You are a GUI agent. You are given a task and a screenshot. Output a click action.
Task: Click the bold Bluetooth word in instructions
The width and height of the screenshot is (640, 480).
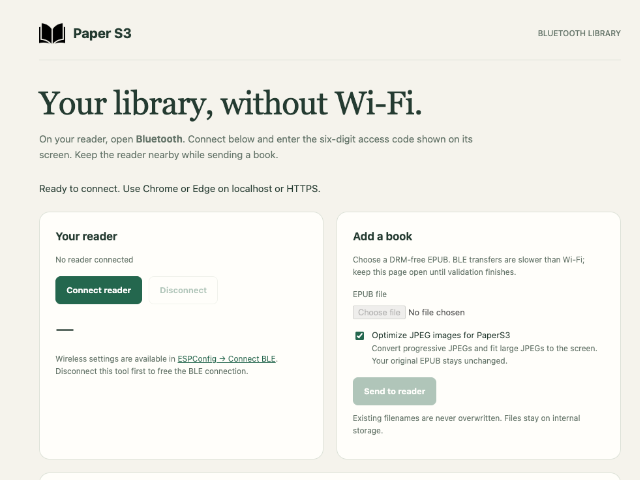tap(160, 139)
